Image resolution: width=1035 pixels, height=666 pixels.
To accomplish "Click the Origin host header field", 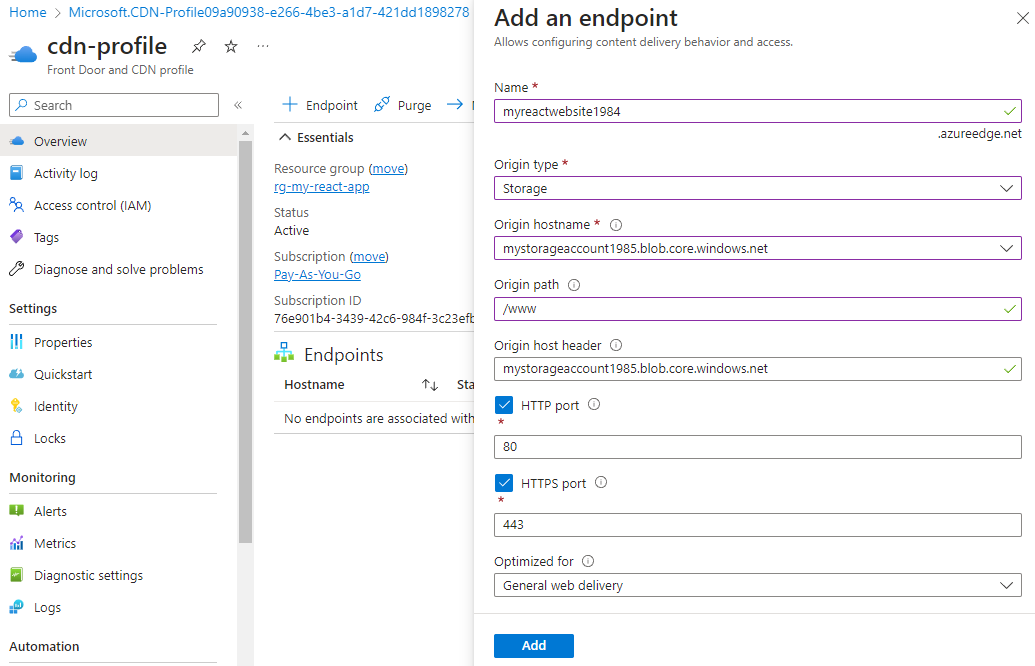I will (757, 369).
